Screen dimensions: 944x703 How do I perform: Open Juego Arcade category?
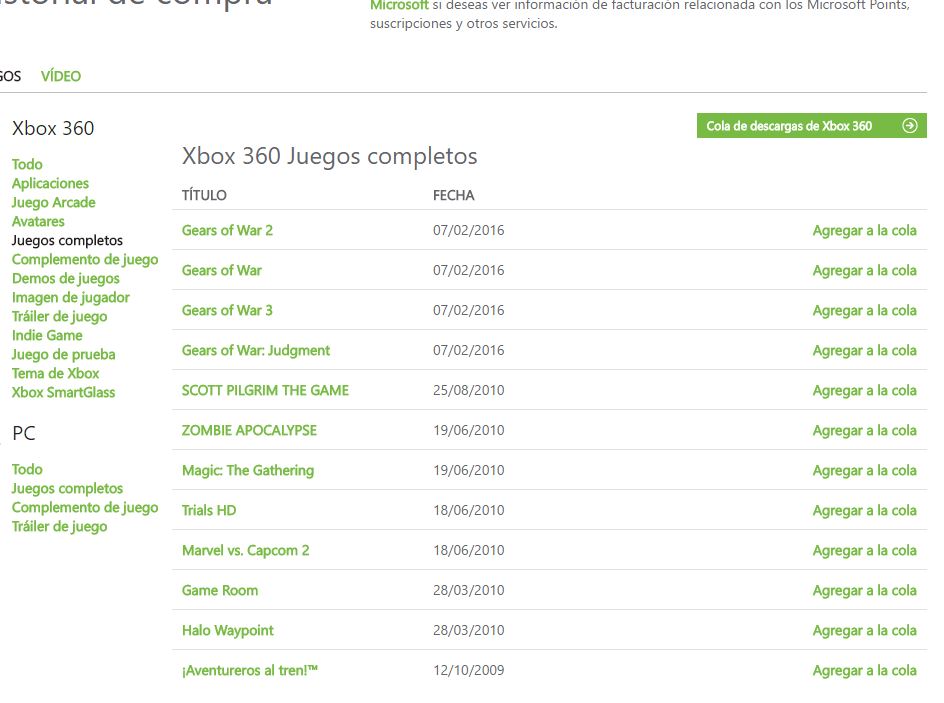[x=54, y=202]
